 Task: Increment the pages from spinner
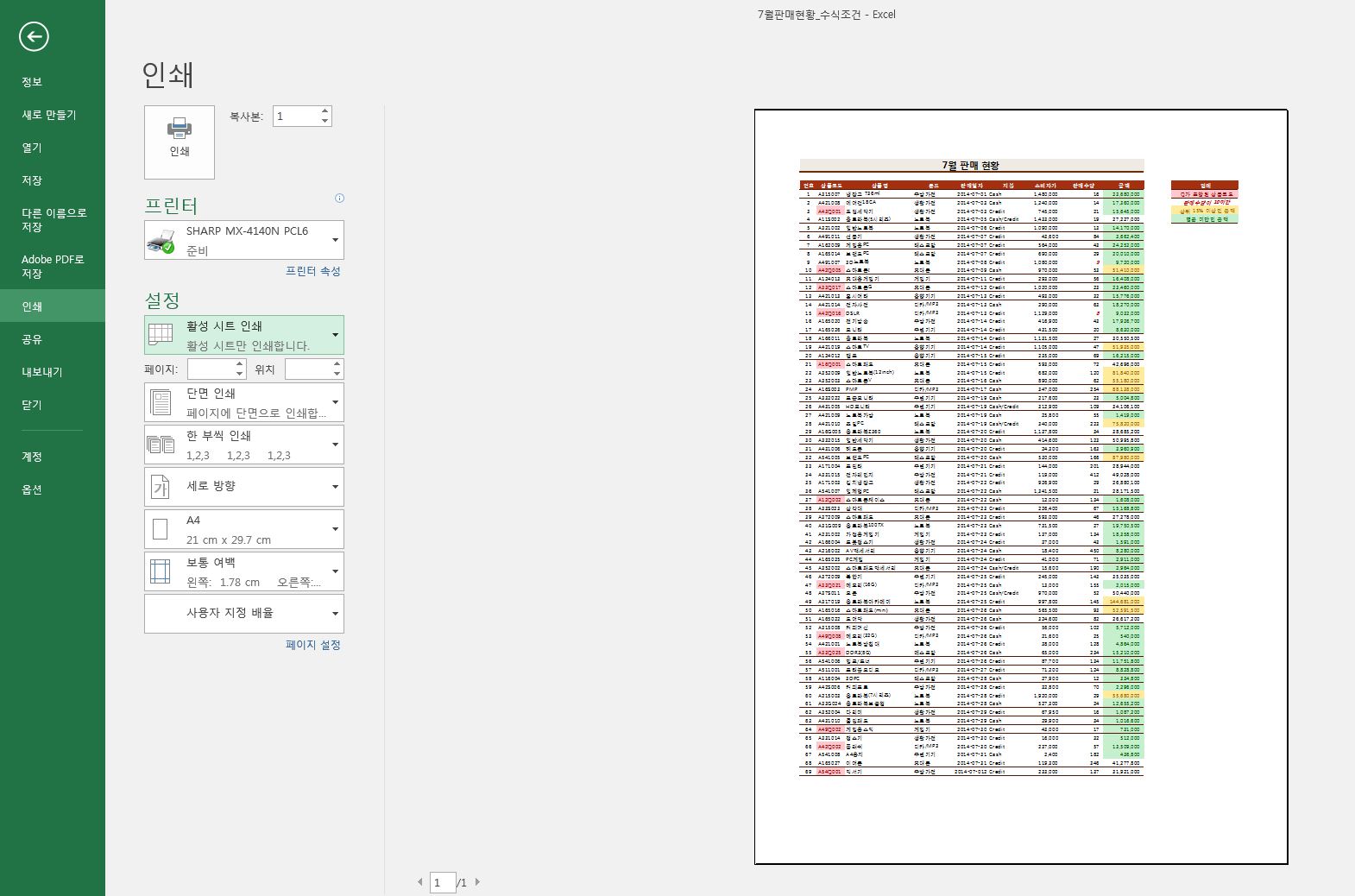pyautogui.click(x=240, y=364)
